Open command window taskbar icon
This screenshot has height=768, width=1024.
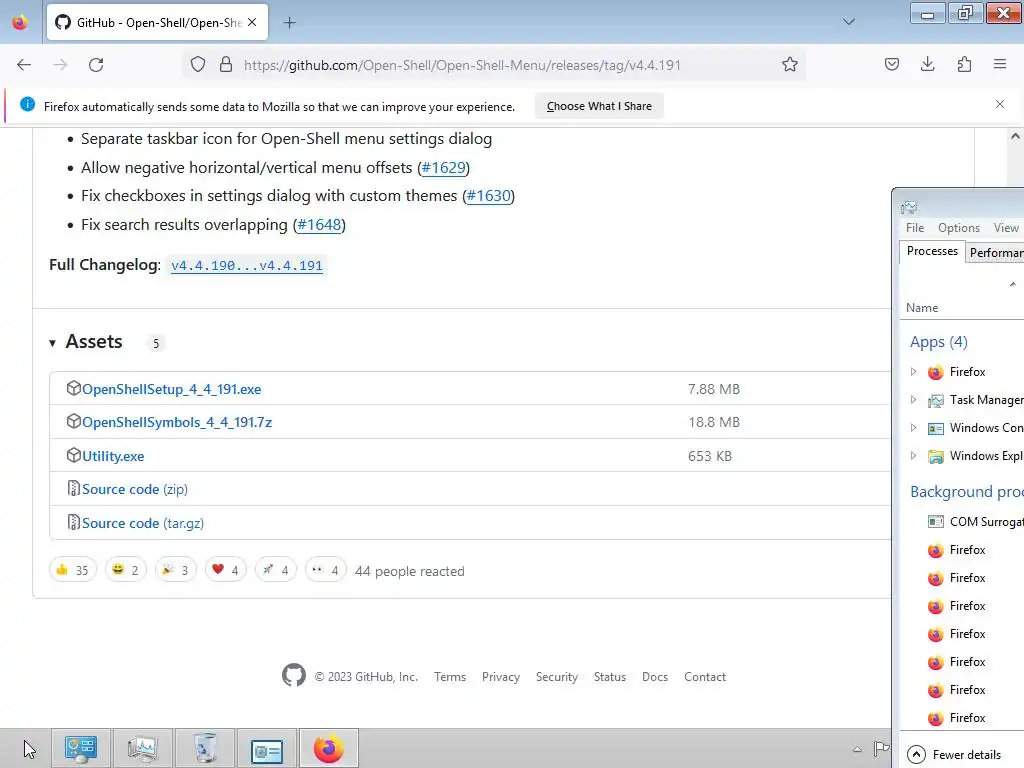point(266,749)
